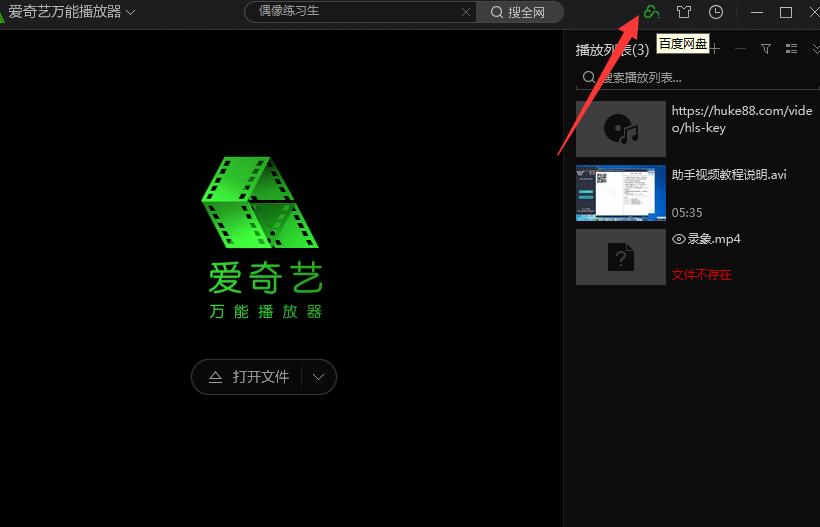Click the 打开文件 button
This screenshot has height=527, width=820.
point(250,377)
